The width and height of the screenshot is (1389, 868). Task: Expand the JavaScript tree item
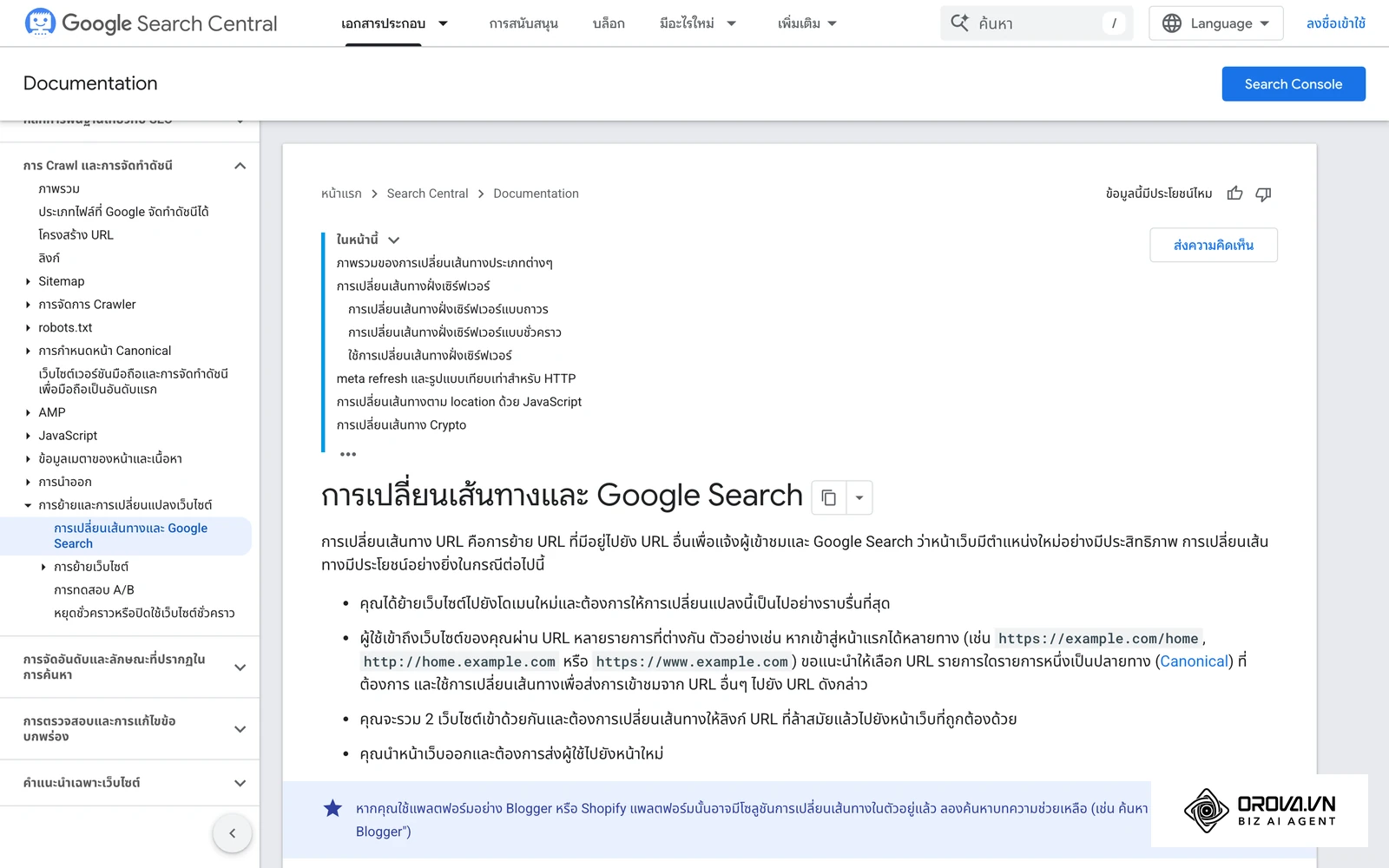[x=28, y=436]
